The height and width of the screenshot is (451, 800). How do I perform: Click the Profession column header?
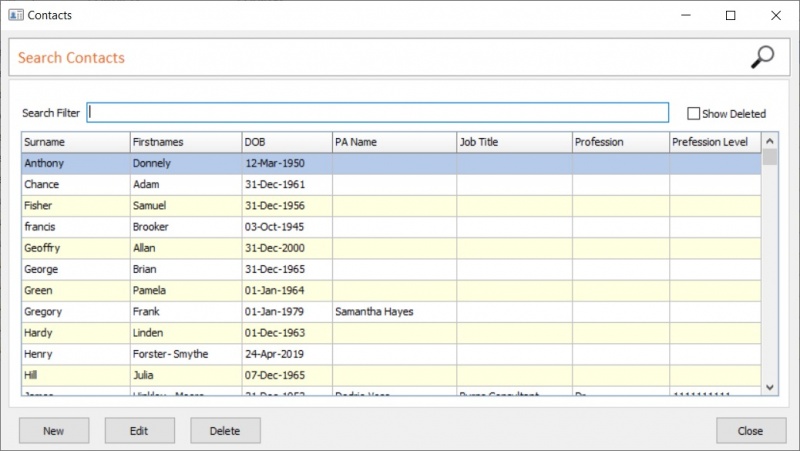click(x=621, y=142)
